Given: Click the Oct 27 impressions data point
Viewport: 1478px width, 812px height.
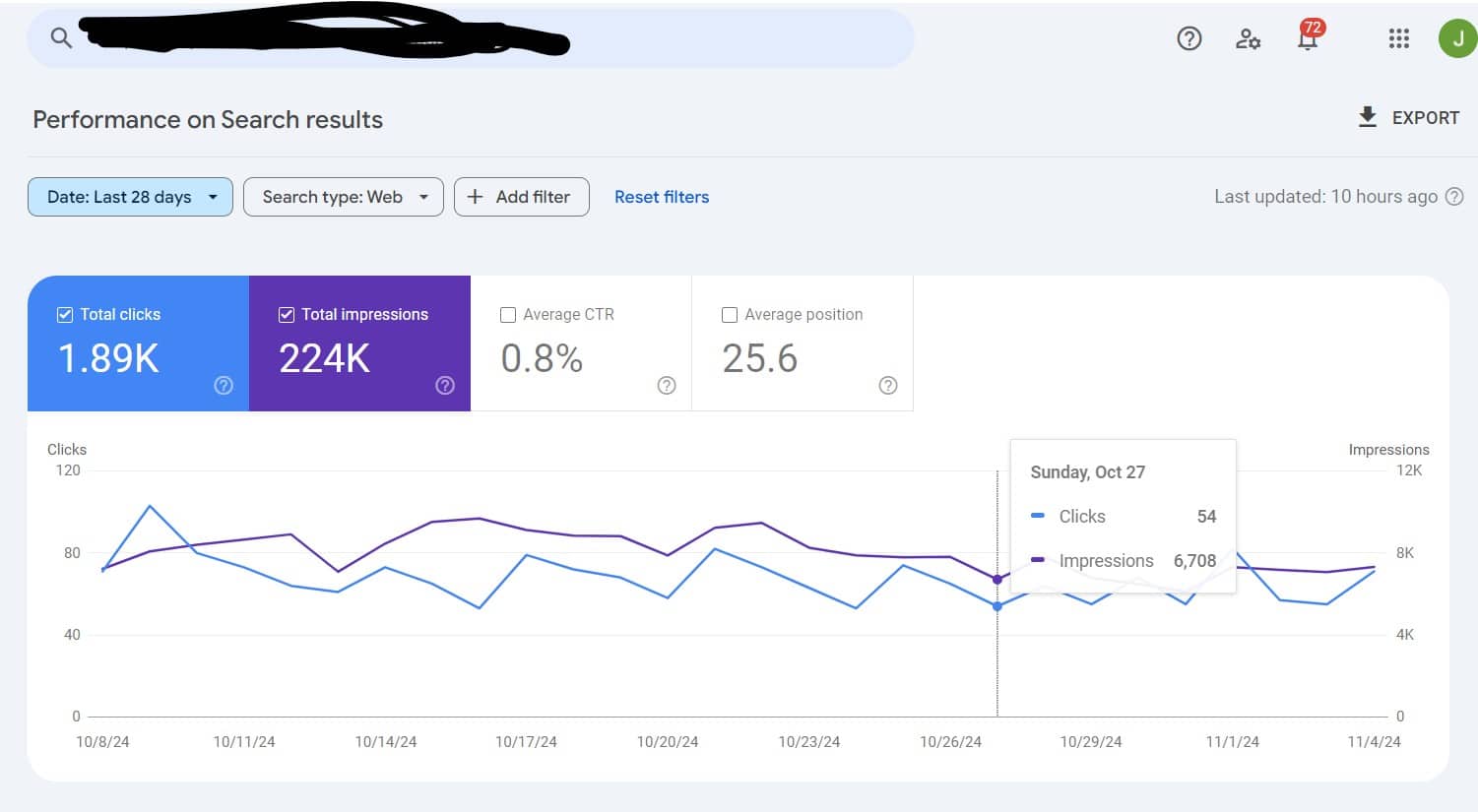Looking at the screenshot, I should pos(997,580).
